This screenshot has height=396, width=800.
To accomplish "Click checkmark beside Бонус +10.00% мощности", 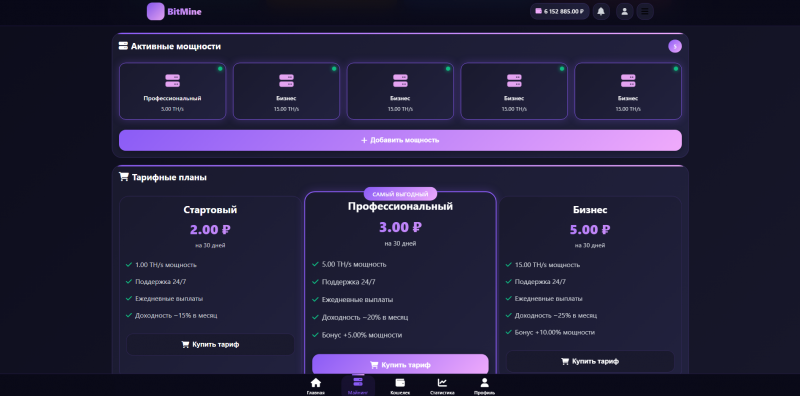I will click(x=509, y=332).
